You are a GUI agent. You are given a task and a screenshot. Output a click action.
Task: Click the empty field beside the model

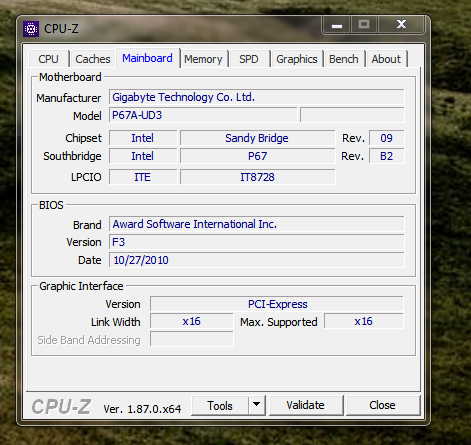coord(352,115)
